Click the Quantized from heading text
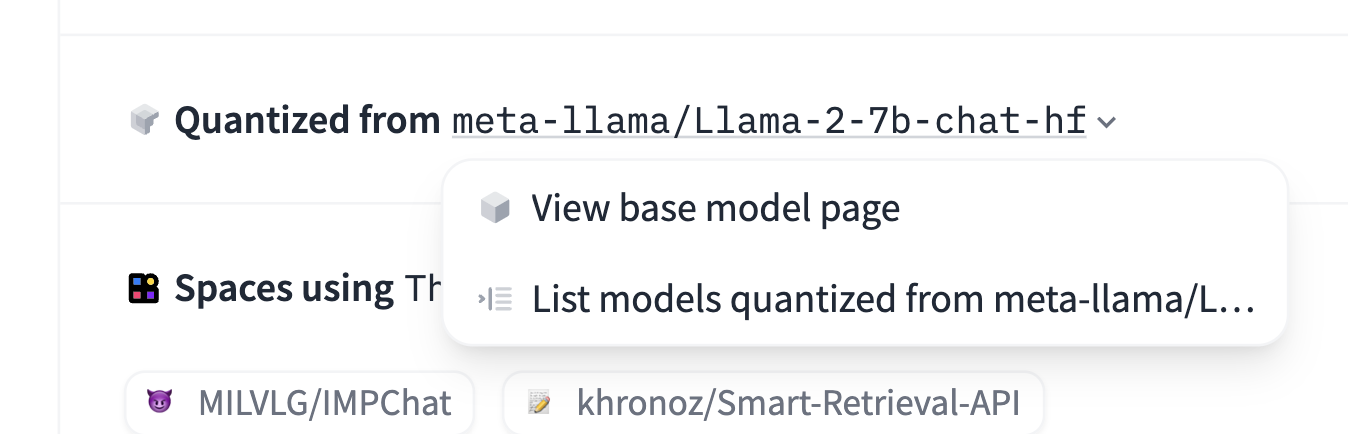This screenshot has width=1348, height=434. tap(307, 122)
